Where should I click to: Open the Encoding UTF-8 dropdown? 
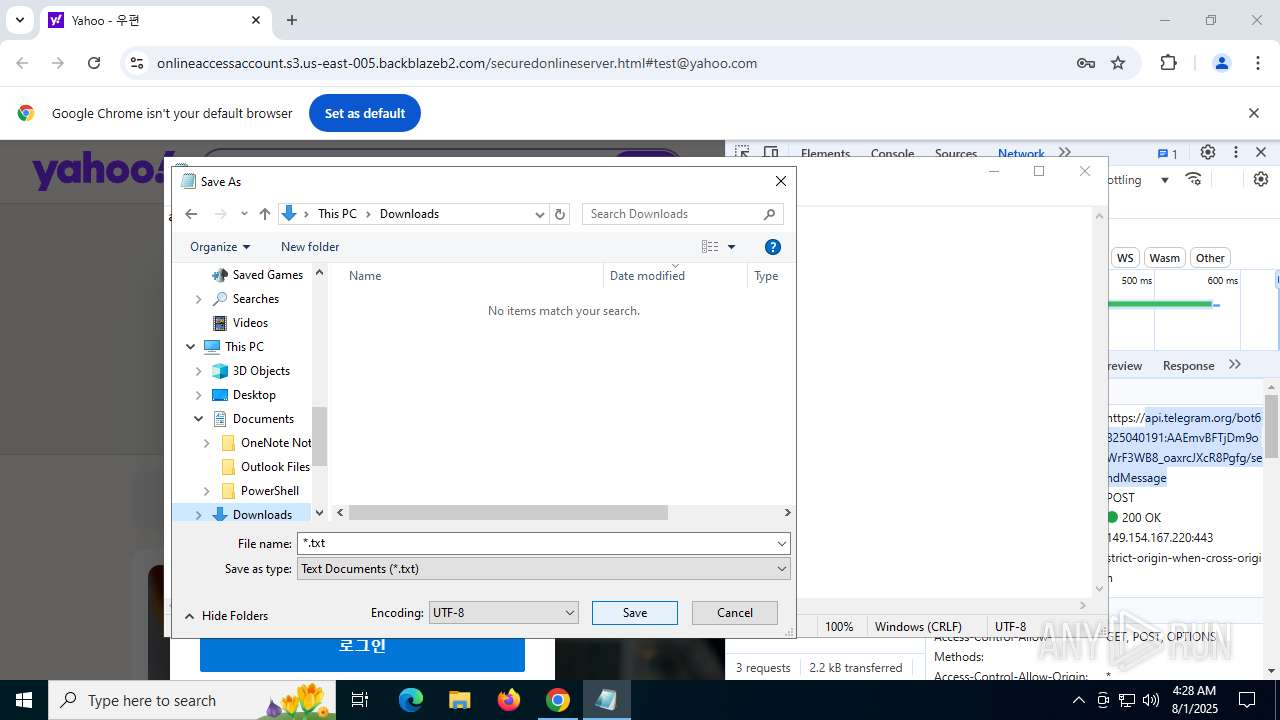(x=503, y=612)
